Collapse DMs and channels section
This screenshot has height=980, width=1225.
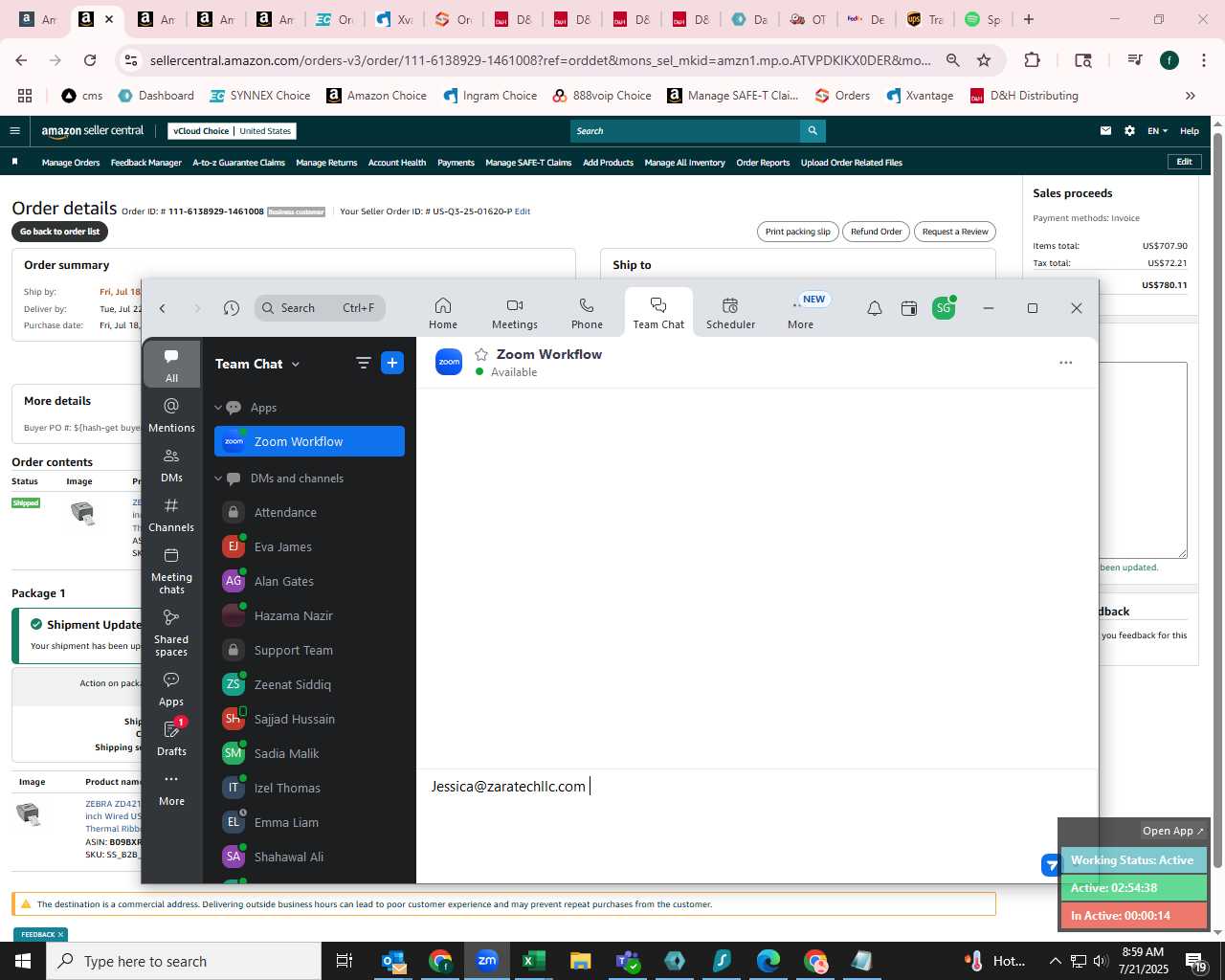point(218,479)
